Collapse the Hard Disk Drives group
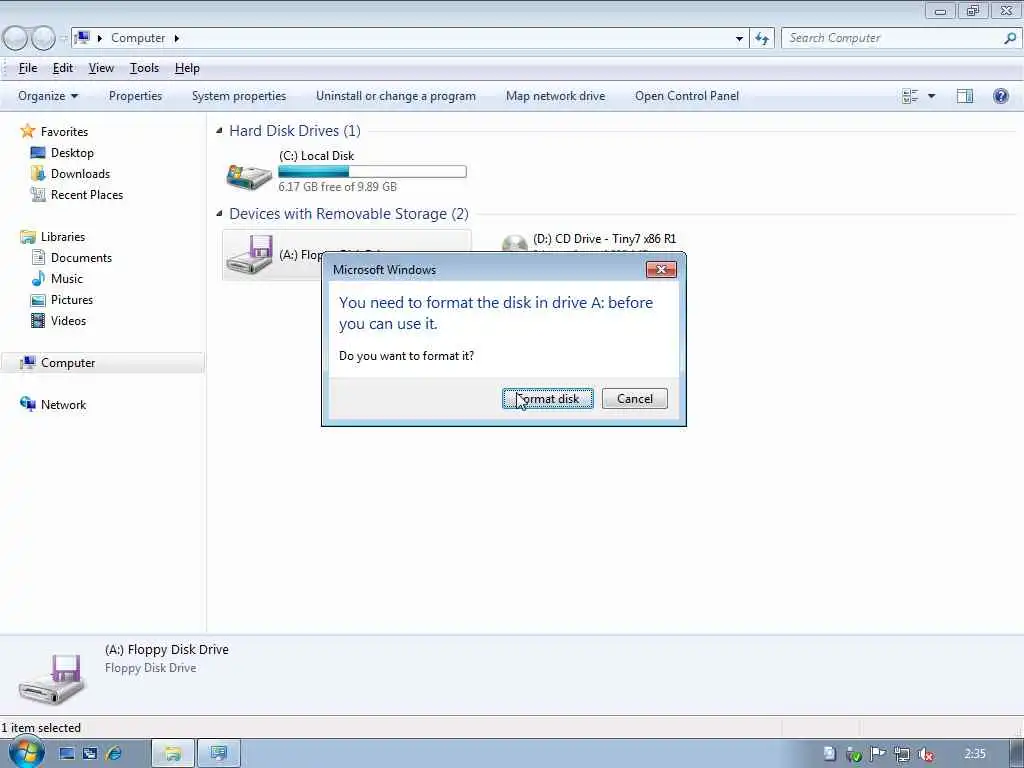The height and width of the screenshot is (768, 1024). (219, 131)
